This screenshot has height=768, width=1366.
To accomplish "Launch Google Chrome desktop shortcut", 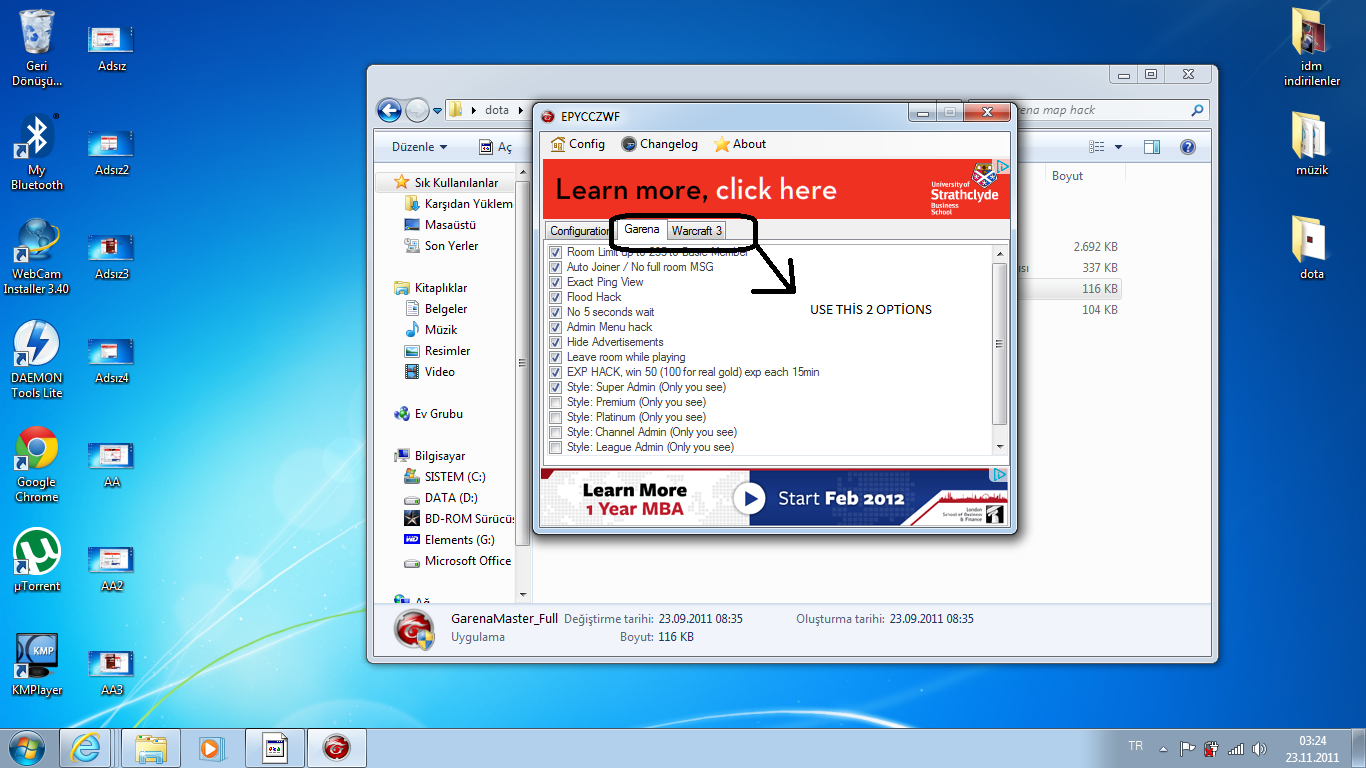I will (x=37, y=464).
